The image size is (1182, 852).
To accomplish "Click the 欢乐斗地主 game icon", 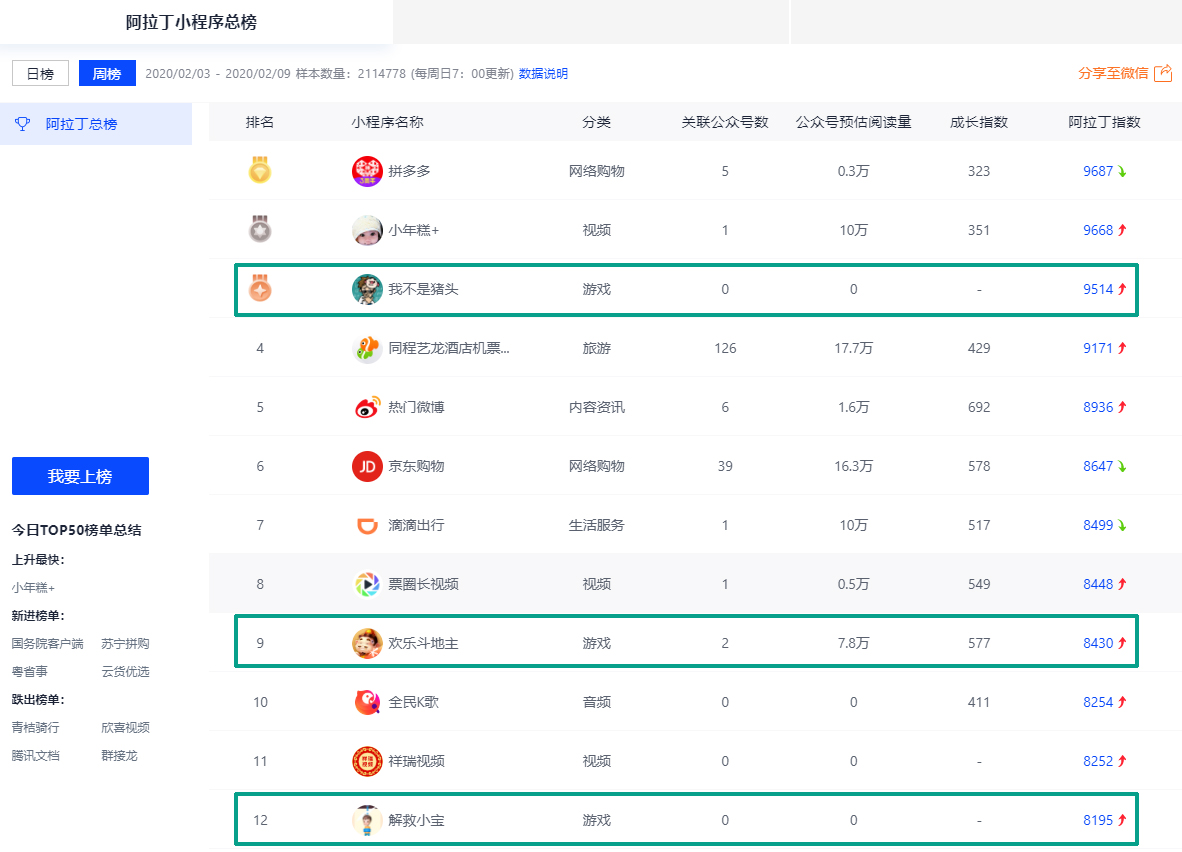I will pyautogui.click(x=367, y=643).
